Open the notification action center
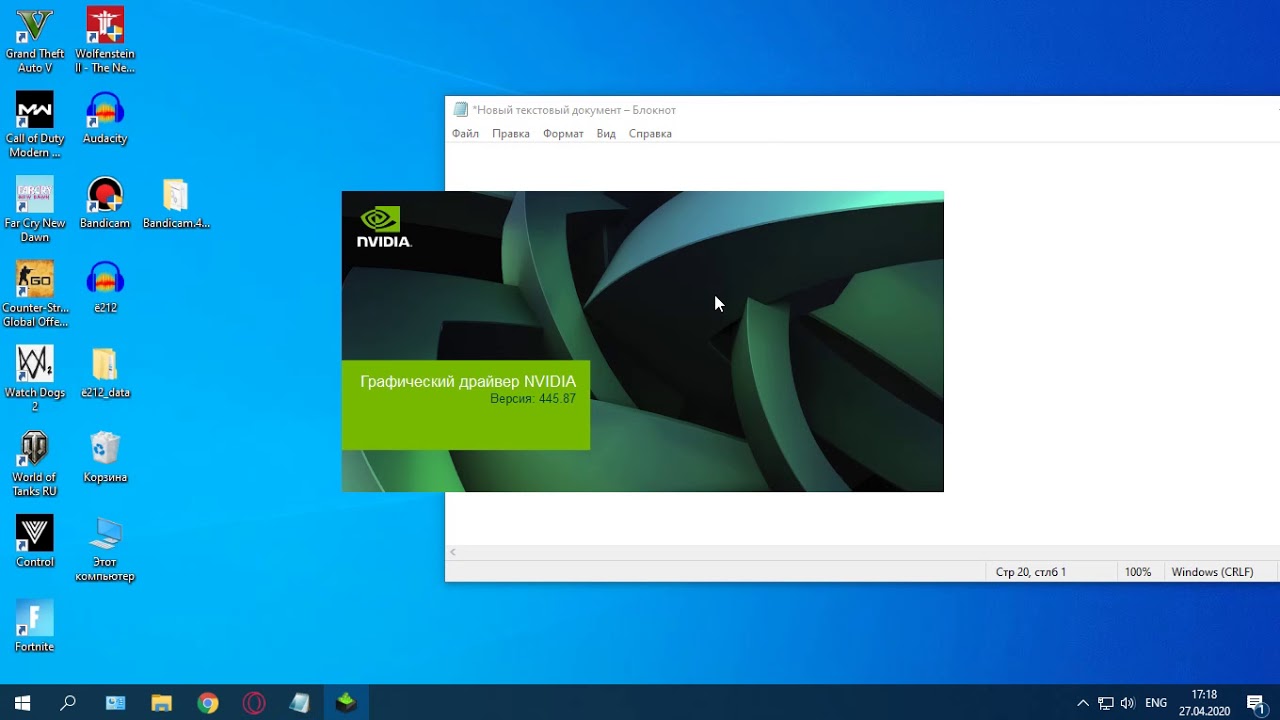1280x720 pixels. pos(1256,703)
